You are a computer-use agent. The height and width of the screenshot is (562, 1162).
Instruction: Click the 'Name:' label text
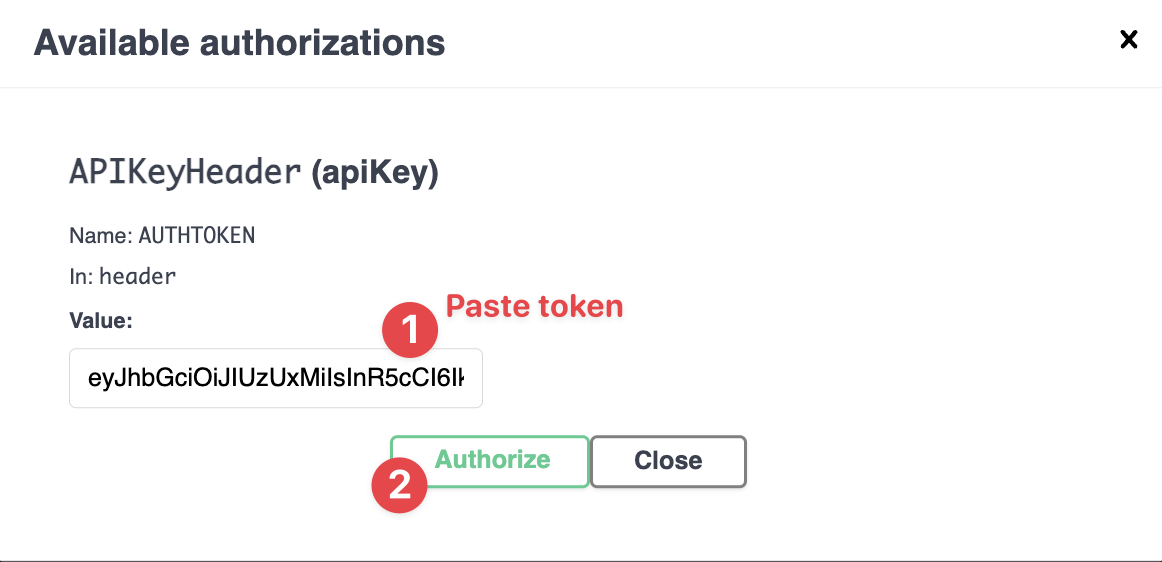click(x=100, y=236)
